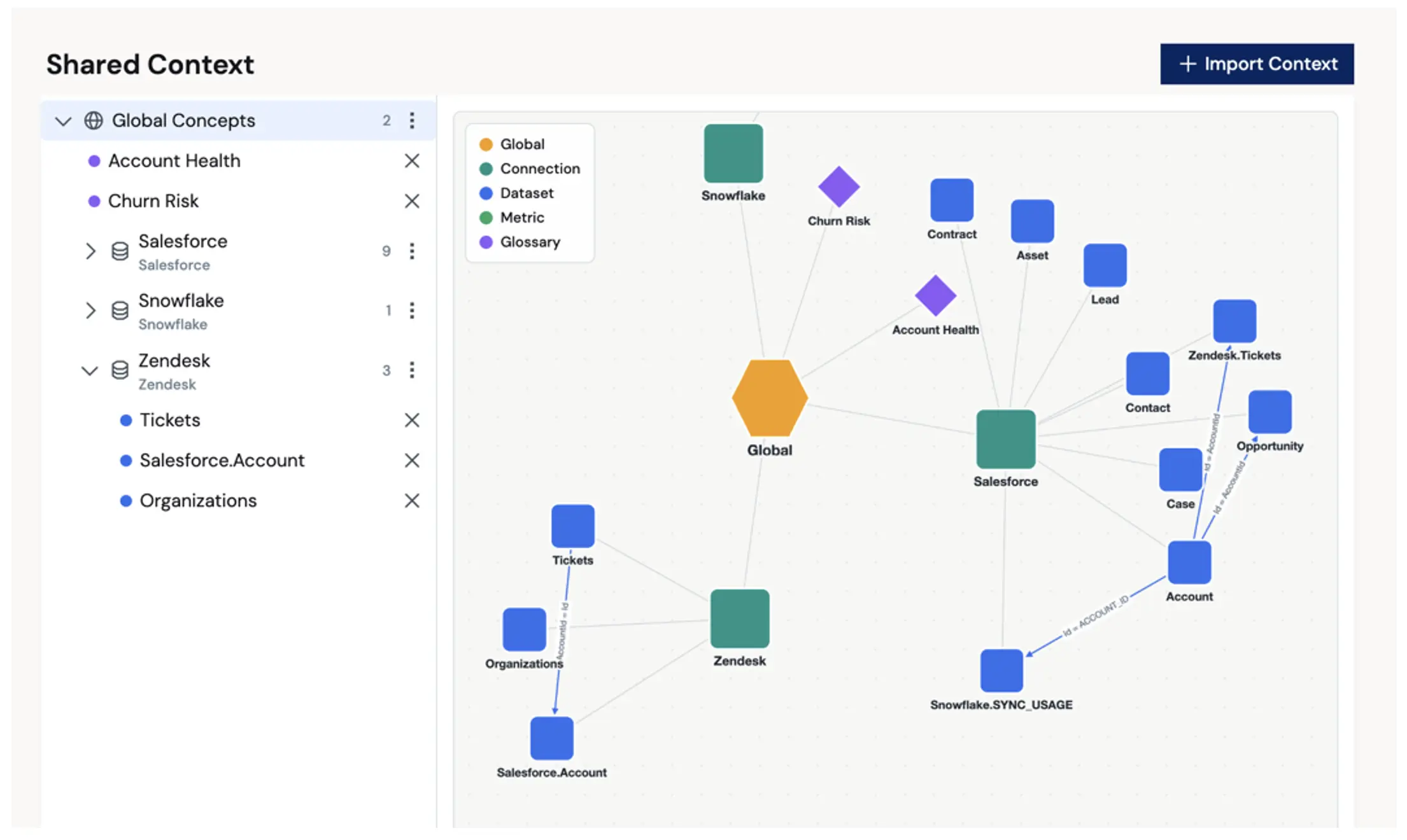Image resolution: width=1407 pixels, height=840 pixels.
Task: Select the Contact dataset node
Action: coord(1148,374)
